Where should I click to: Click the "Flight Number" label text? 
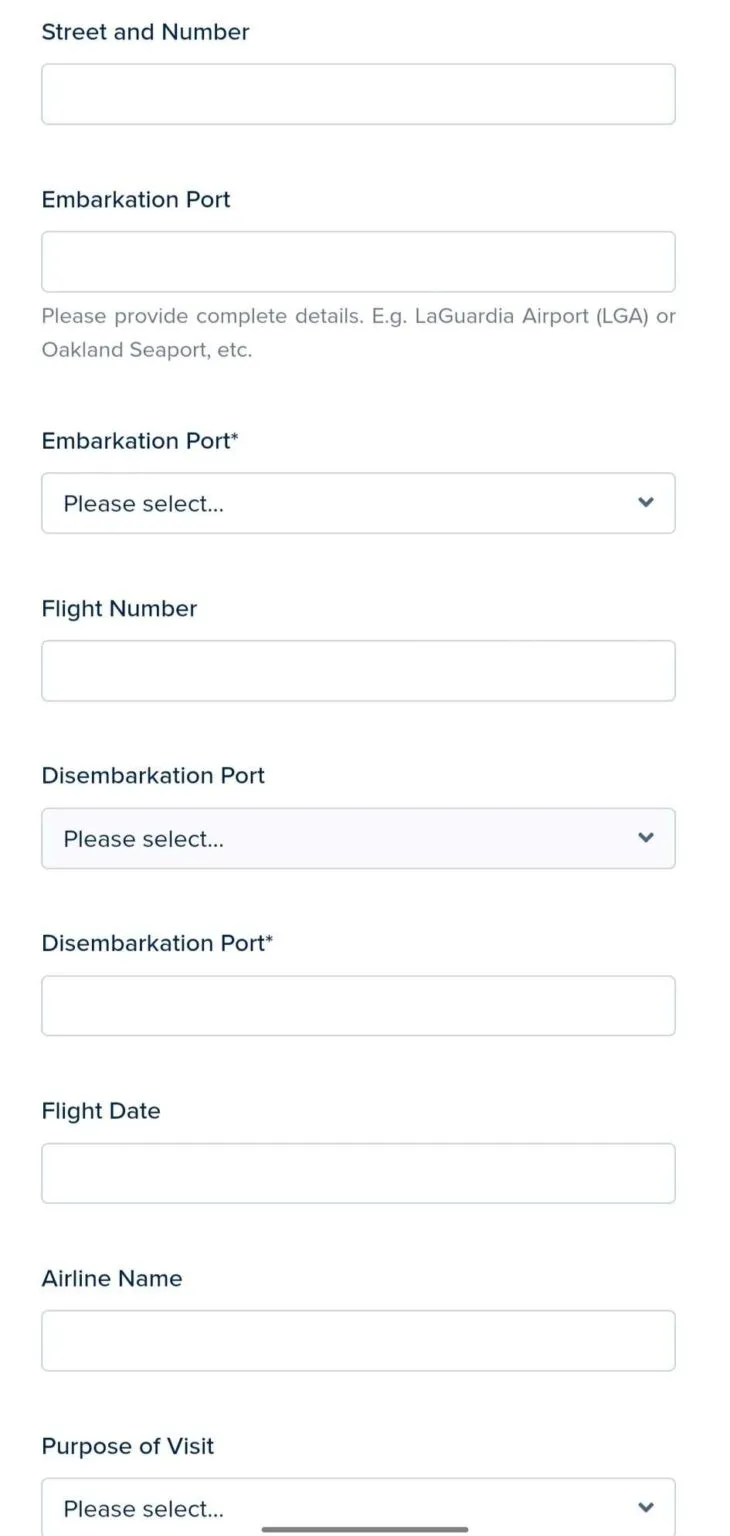[119, 609]
